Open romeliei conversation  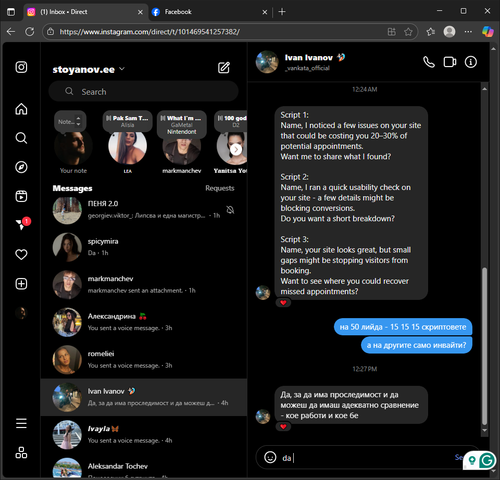[x=144, y=359]
